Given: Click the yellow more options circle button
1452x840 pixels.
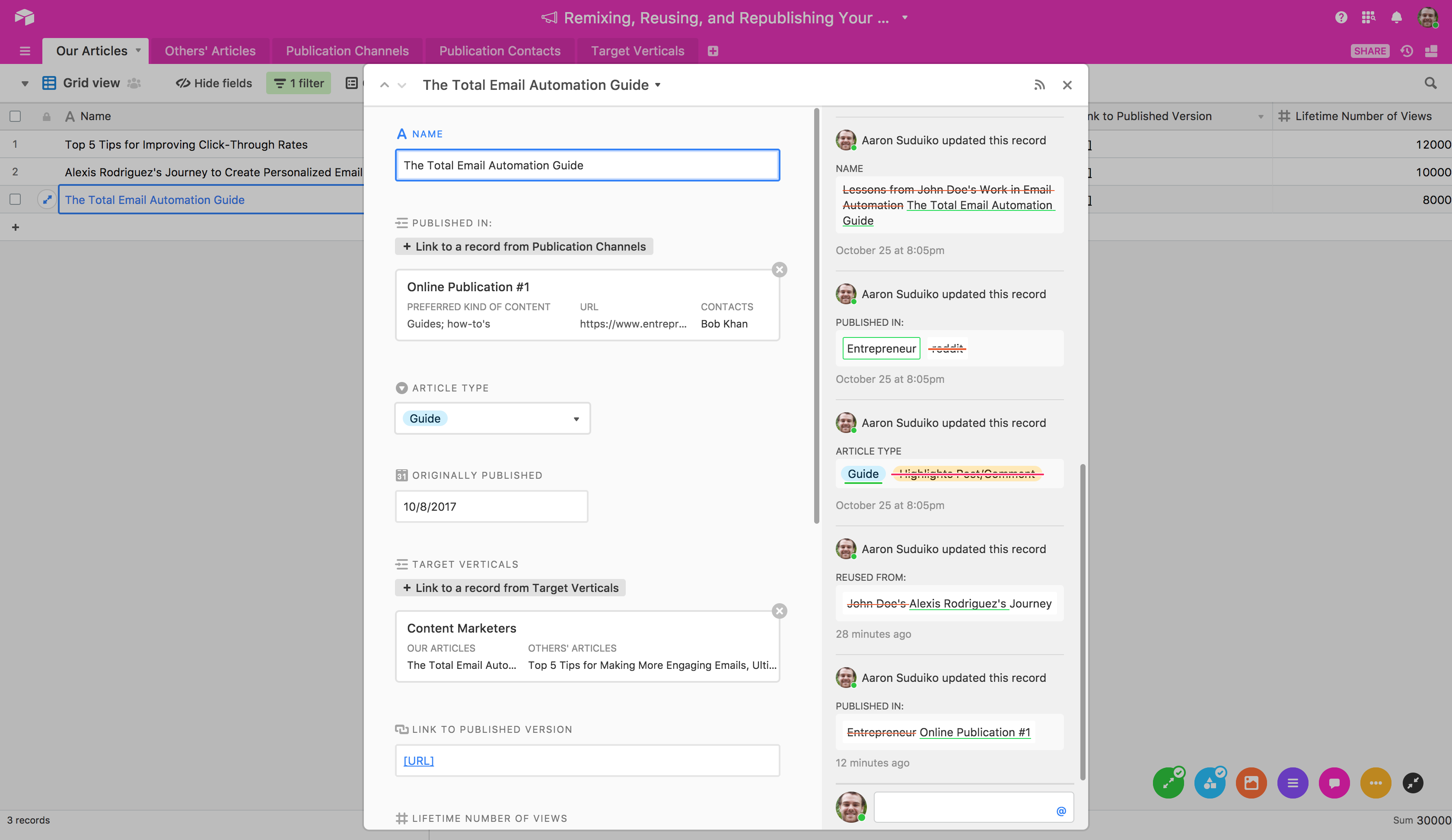Looking at the screenshot, I should [1376, 783].
